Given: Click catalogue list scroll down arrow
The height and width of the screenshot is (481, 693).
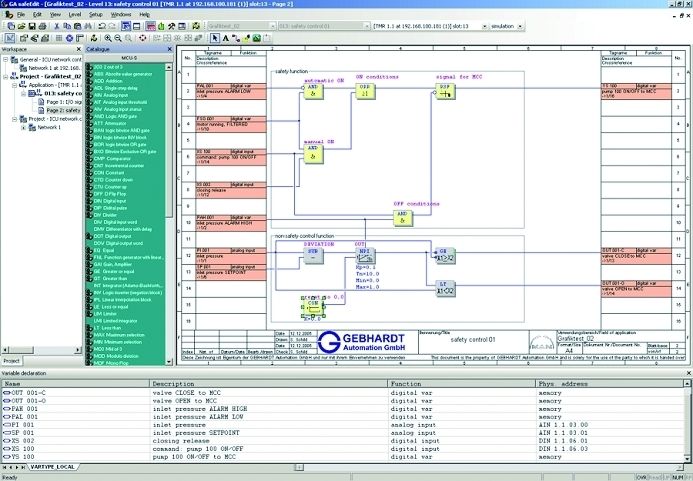Looking at the screenshot, I should click(x=169, y=362).
